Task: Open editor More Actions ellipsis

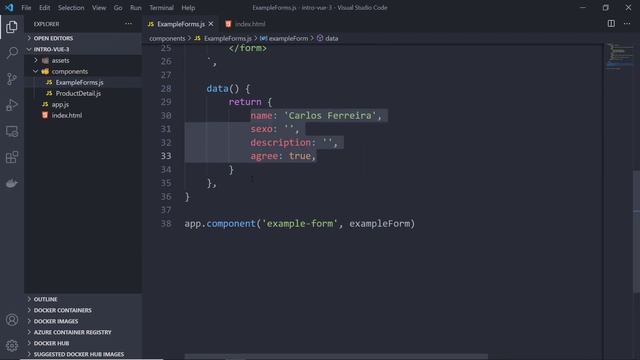Action: pos(627,24)
